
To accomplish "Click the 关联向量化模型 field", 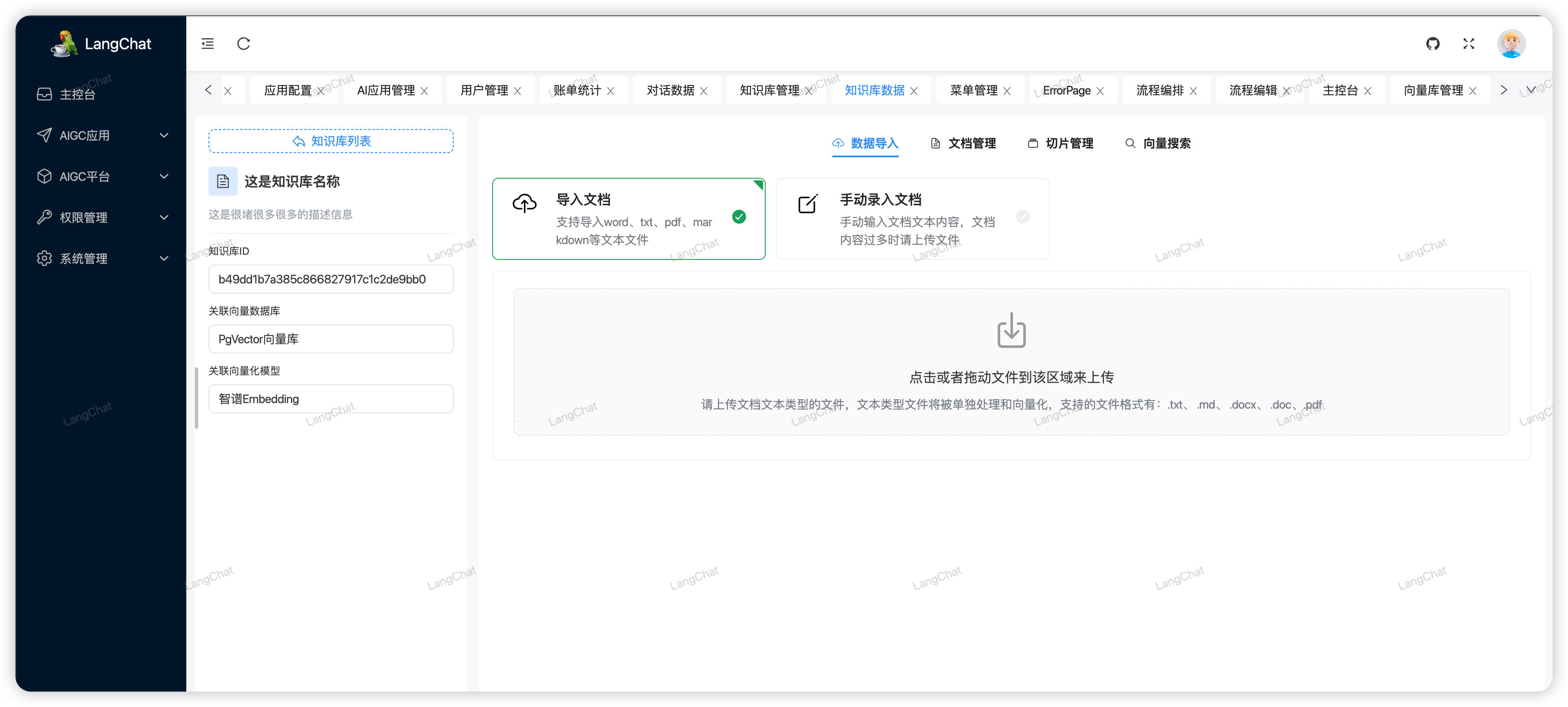I will pyautogui.click(x=331, y=399).
